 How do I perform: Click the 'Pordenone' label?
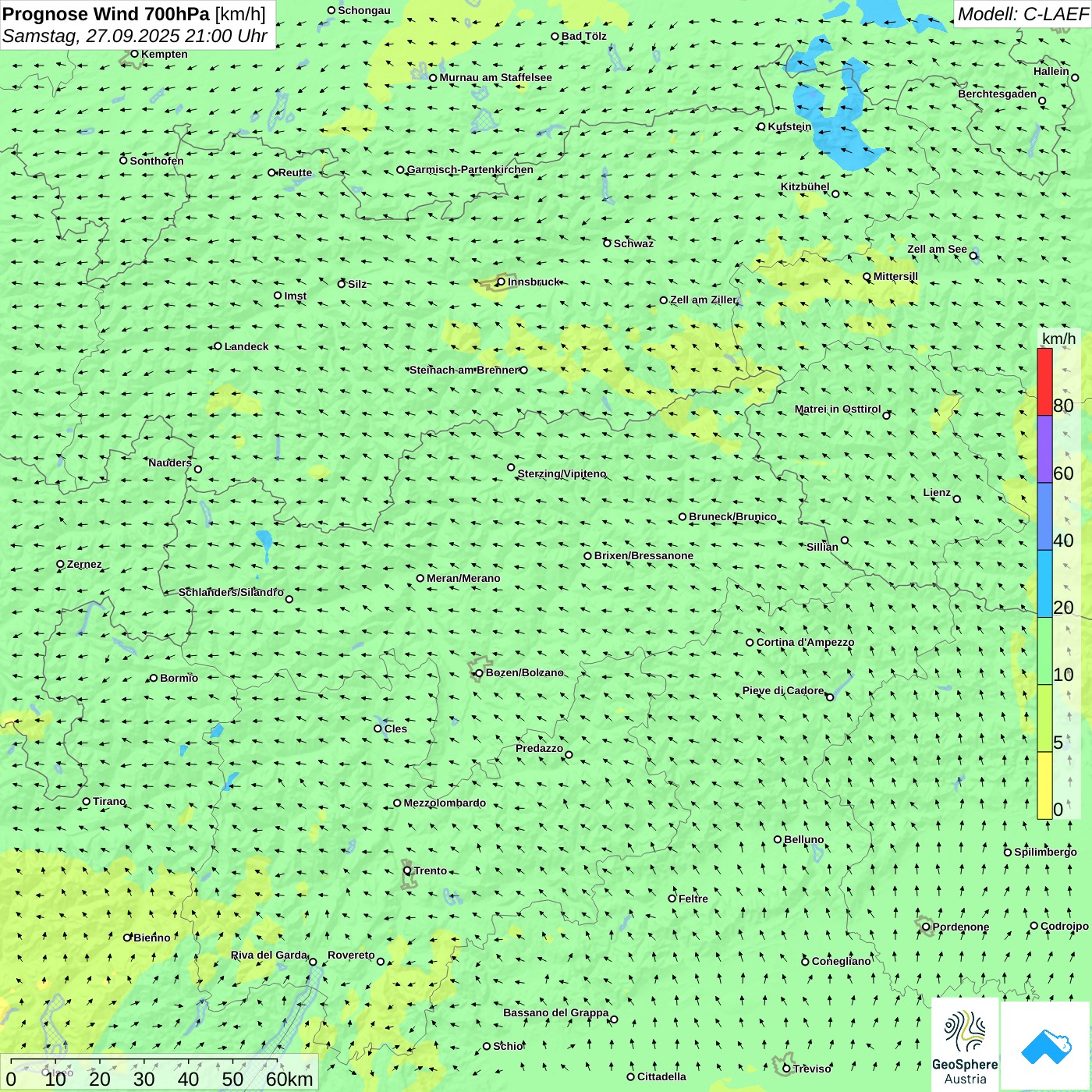pyautogui.click(x=961, y=927)
